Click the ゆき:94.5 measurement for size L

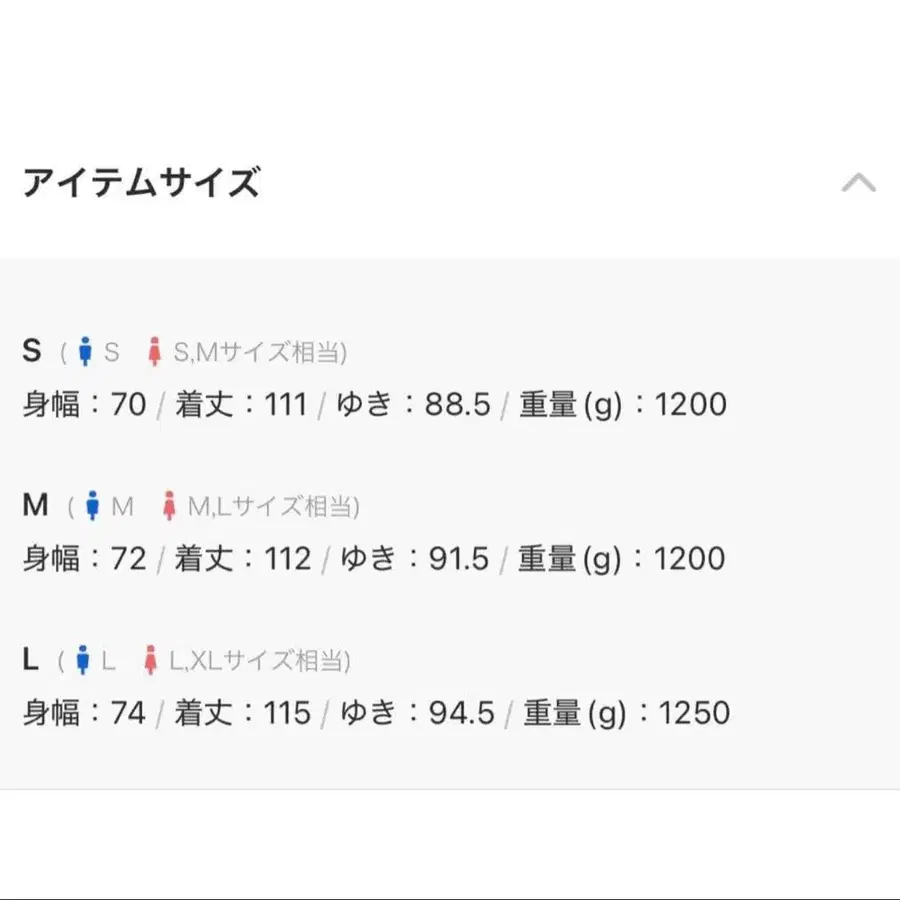pos(417,713)
